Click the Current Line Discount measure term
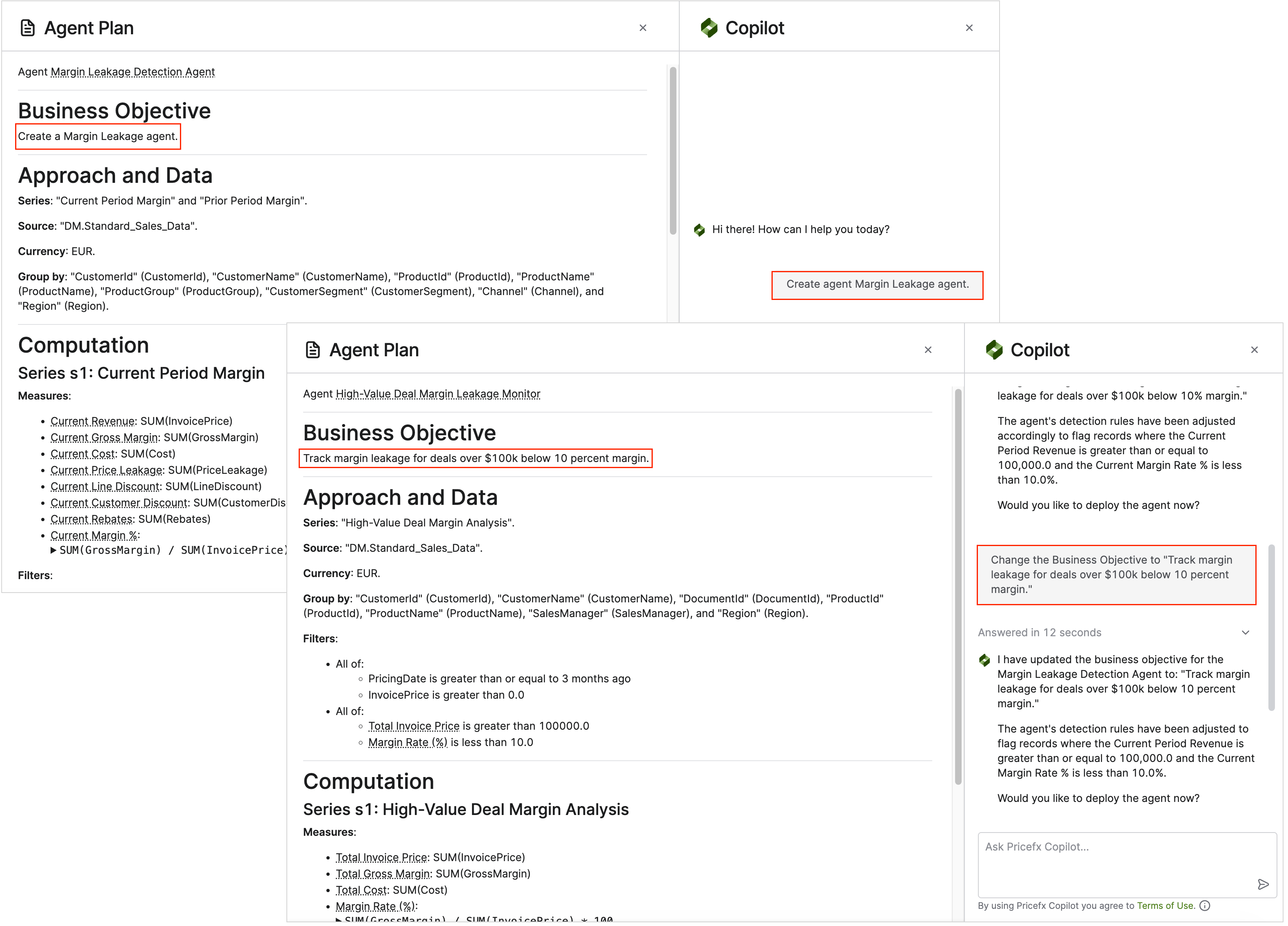Viewport: 1288px width, 926px height. pos(105,486)
